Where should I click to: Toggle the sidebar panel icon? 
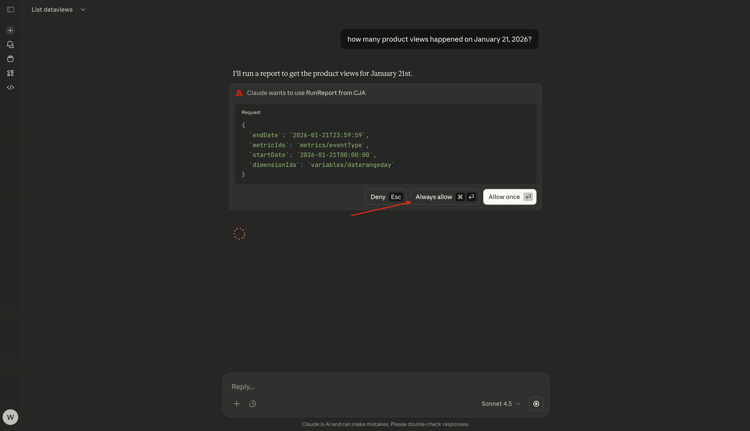11,10
